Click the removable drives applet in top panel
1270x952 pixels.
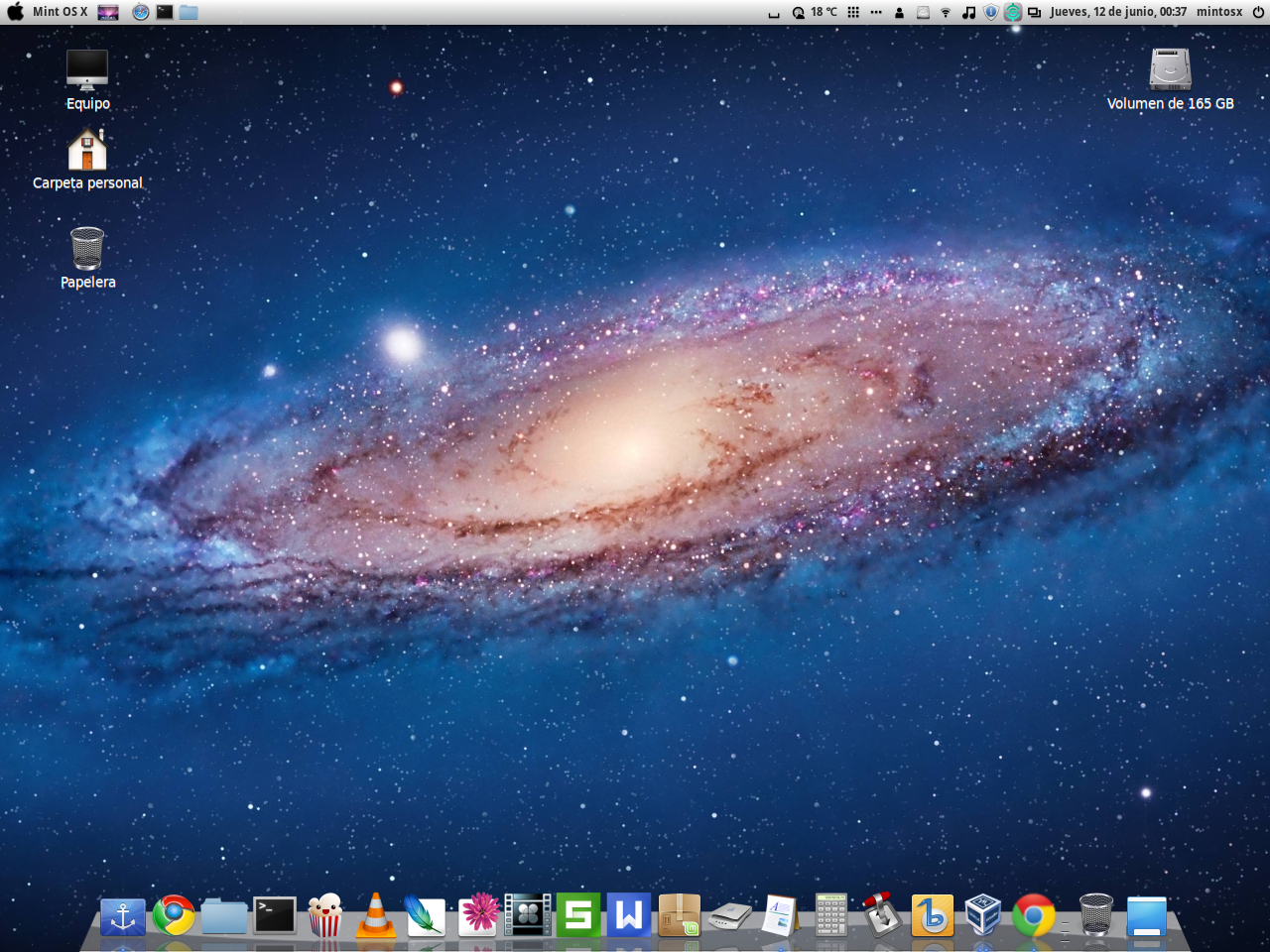pos(923,13)
